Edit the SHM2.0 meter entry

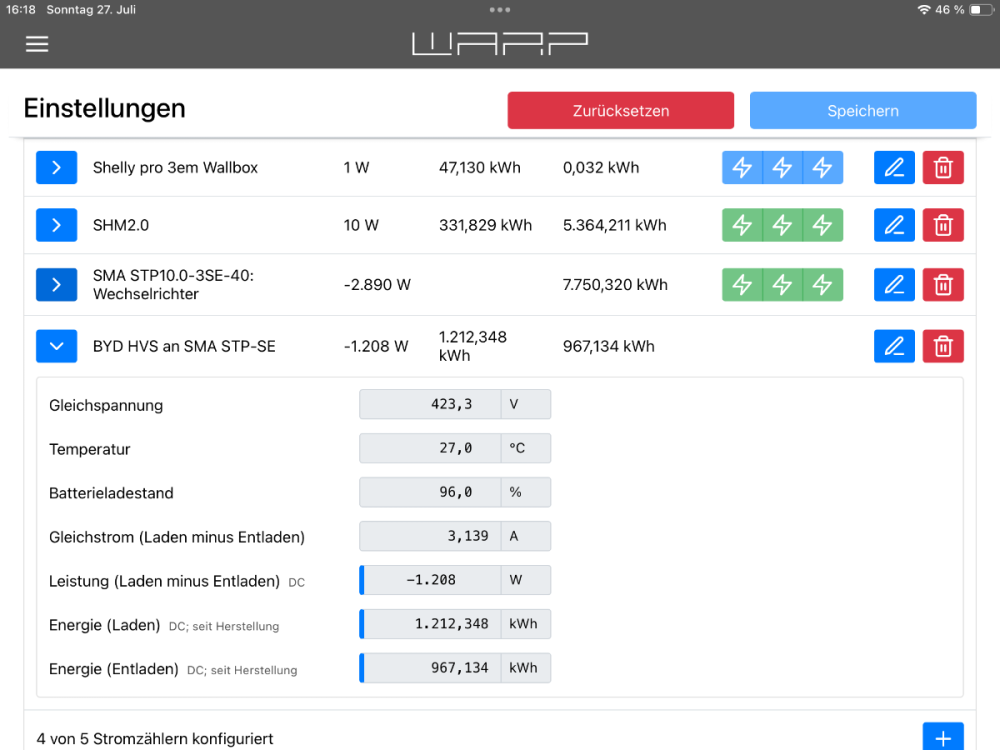(x=894, y=225)
